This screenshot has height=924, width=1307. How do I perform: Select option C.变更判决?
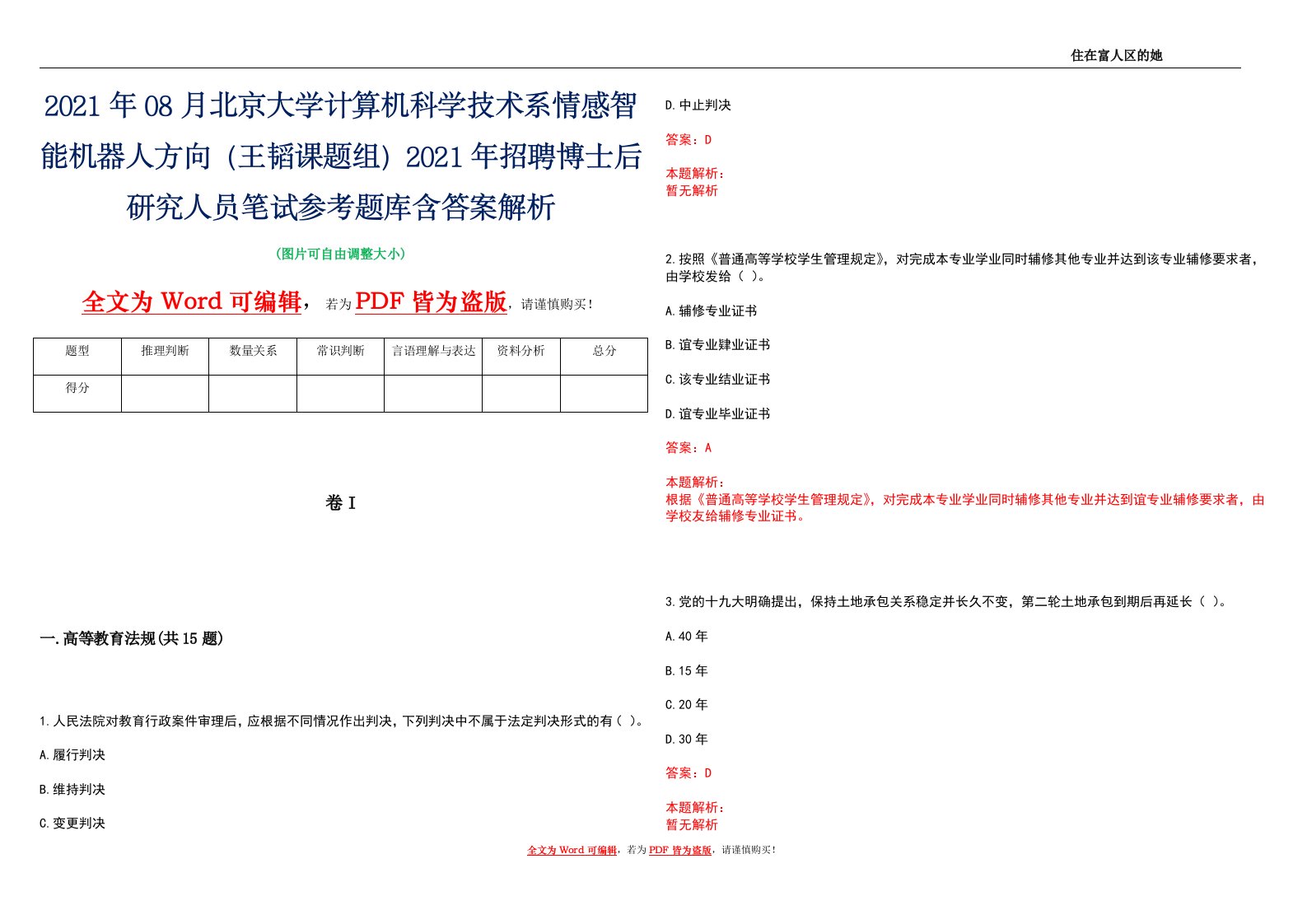click(72, 824)
